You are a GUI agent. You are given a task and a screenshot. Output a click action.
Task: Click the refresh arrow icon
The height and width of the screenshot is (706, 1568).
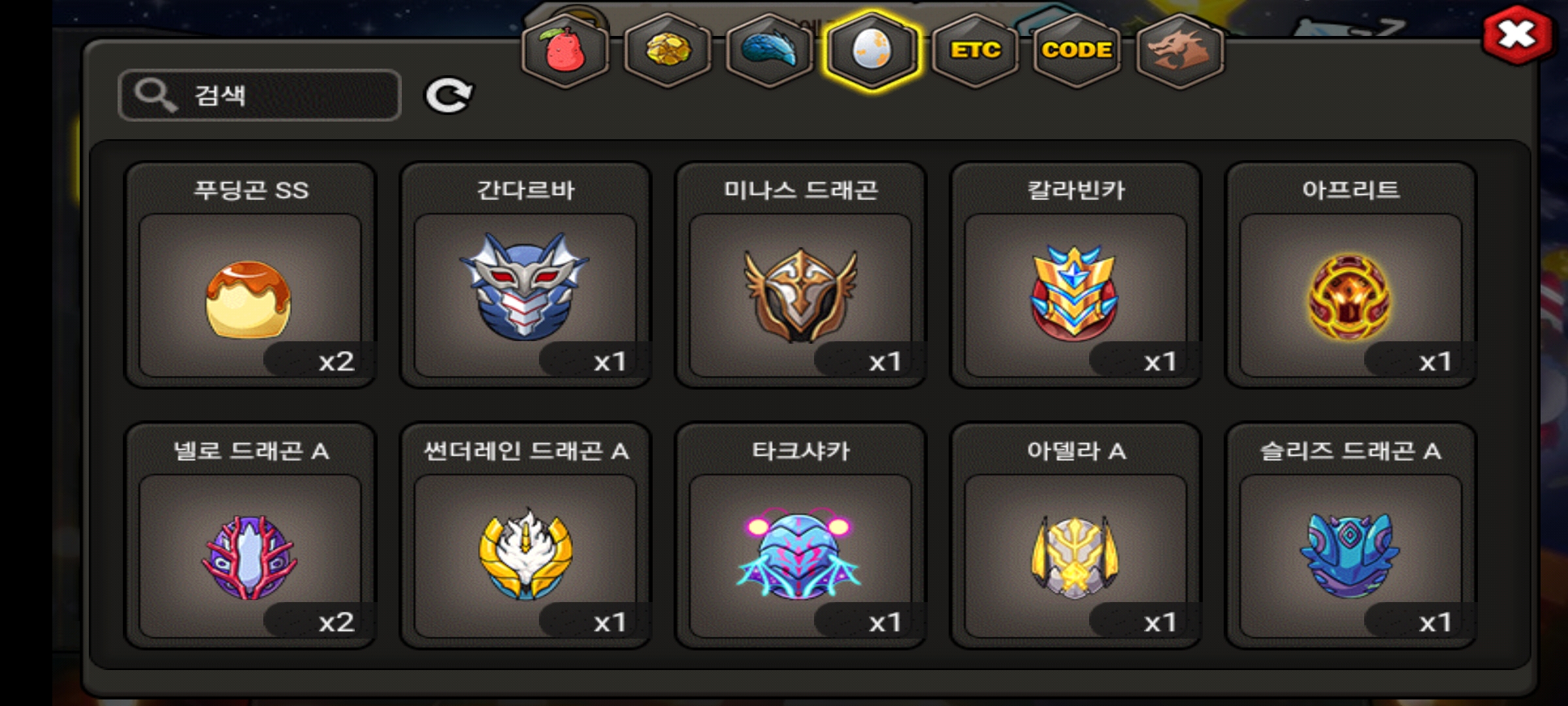tap(449, 96)
